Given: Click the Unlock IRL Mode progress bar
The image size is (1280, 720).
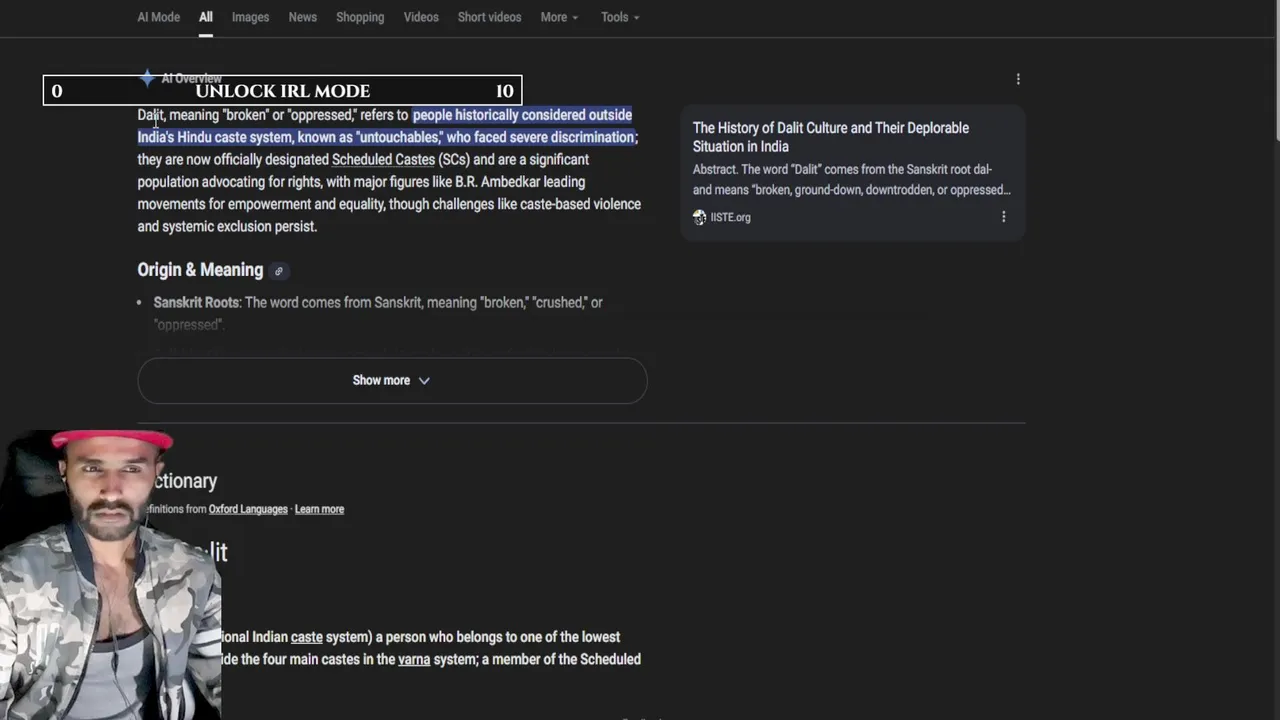Looking at the screenshot, I should tap(282, 91).
